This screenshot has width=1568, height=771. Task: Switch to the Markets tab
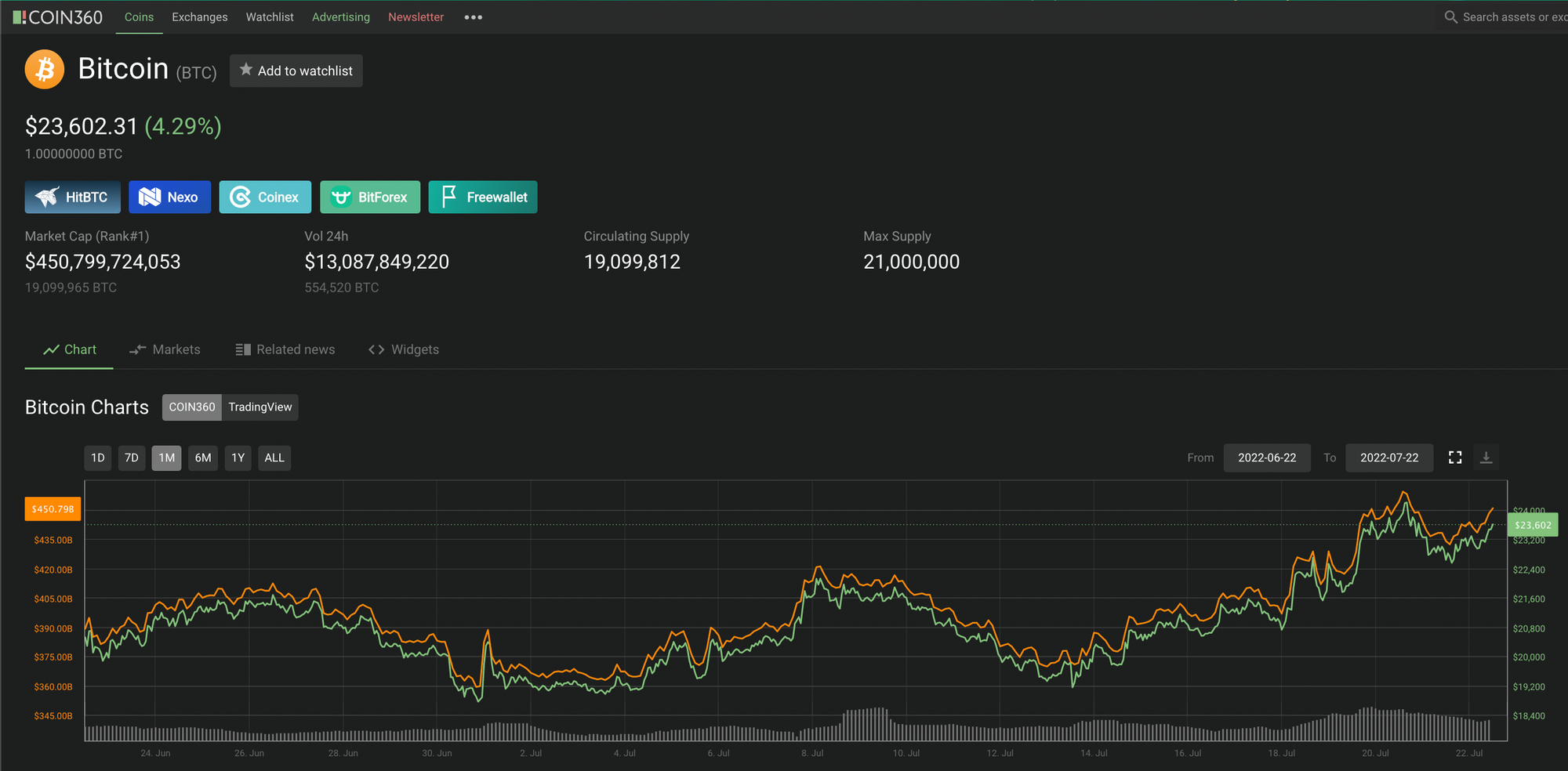(165, 349)
